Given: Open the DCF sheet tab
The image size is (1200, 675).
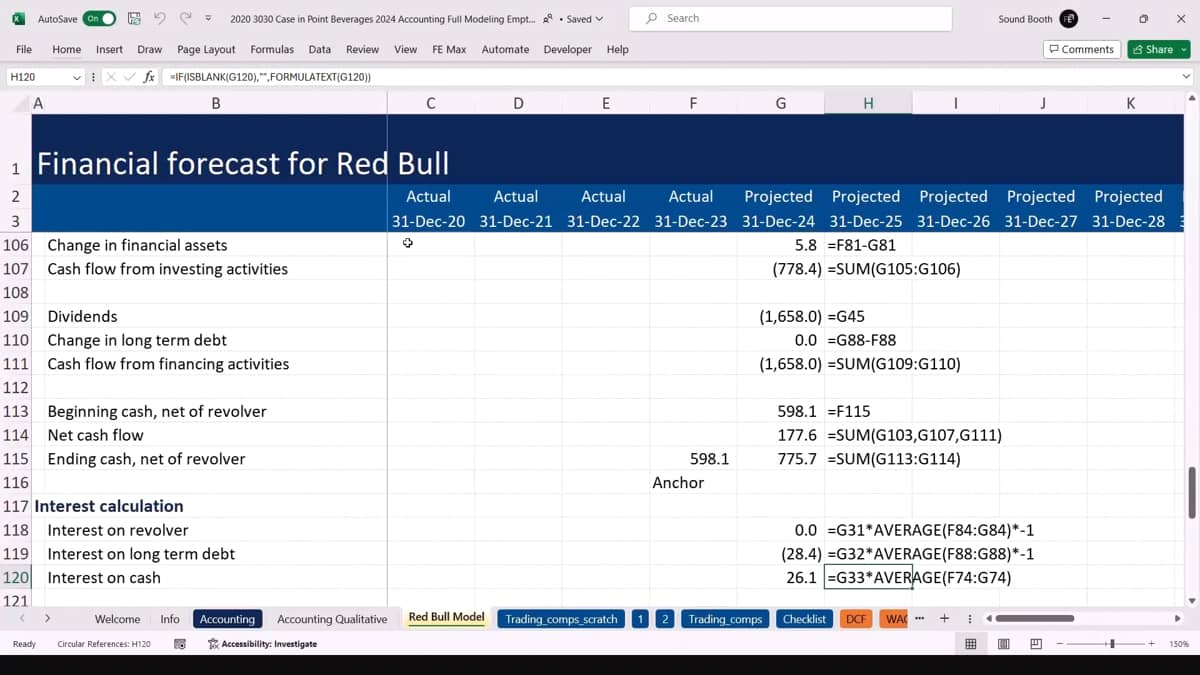Looking at the screenshot, I should [x=856, y=619].
